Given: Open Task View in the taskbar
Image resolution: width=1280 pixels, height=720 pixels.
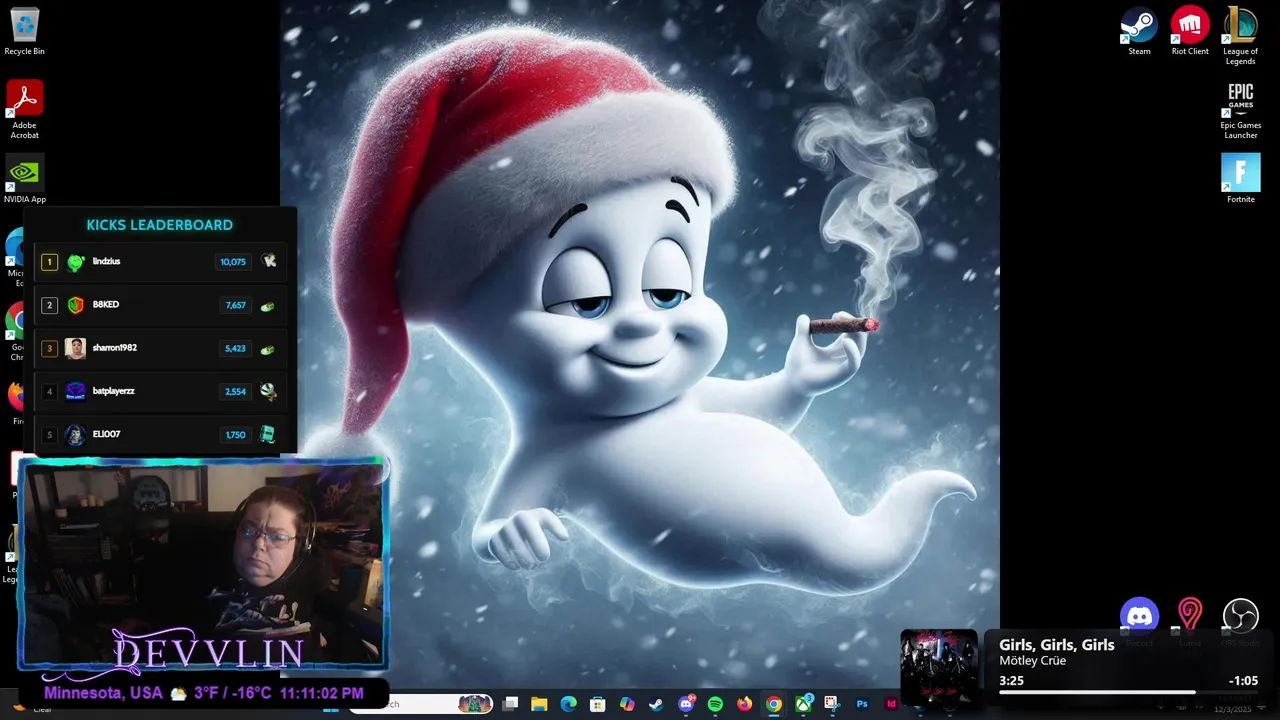Looking at the screenshot, I should click(510, 704).
